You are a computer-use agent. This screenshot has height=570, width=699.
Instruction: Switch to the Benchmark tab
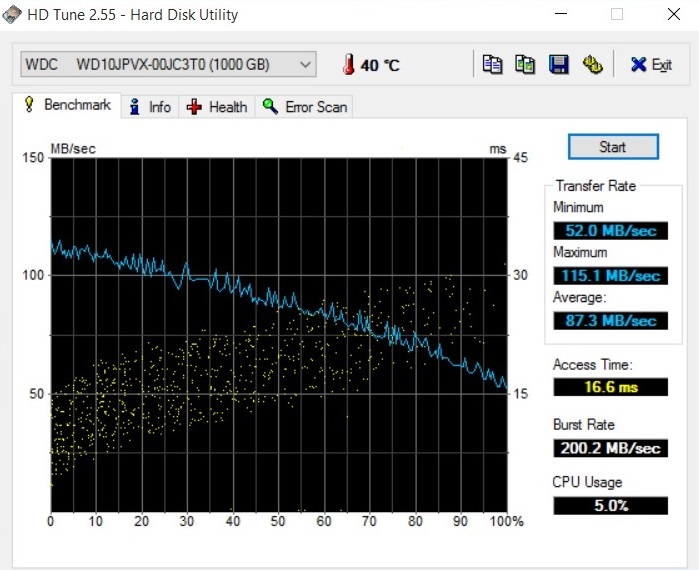tap(67, 105)
